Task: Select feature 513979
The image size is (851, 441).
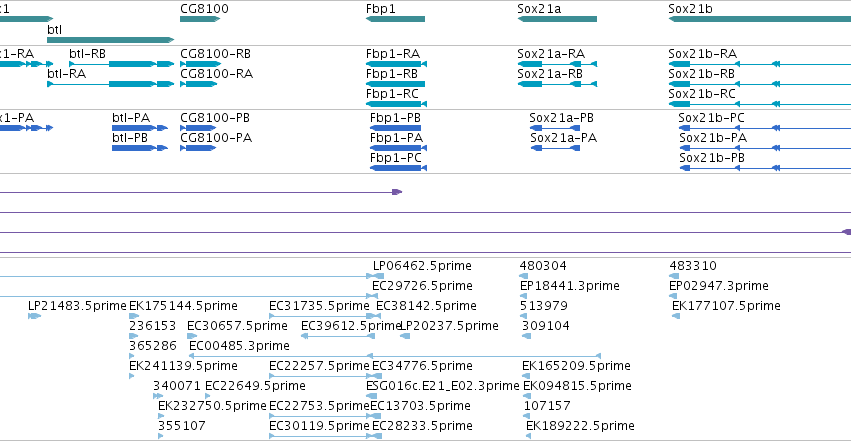Action: tap(543, 305)
